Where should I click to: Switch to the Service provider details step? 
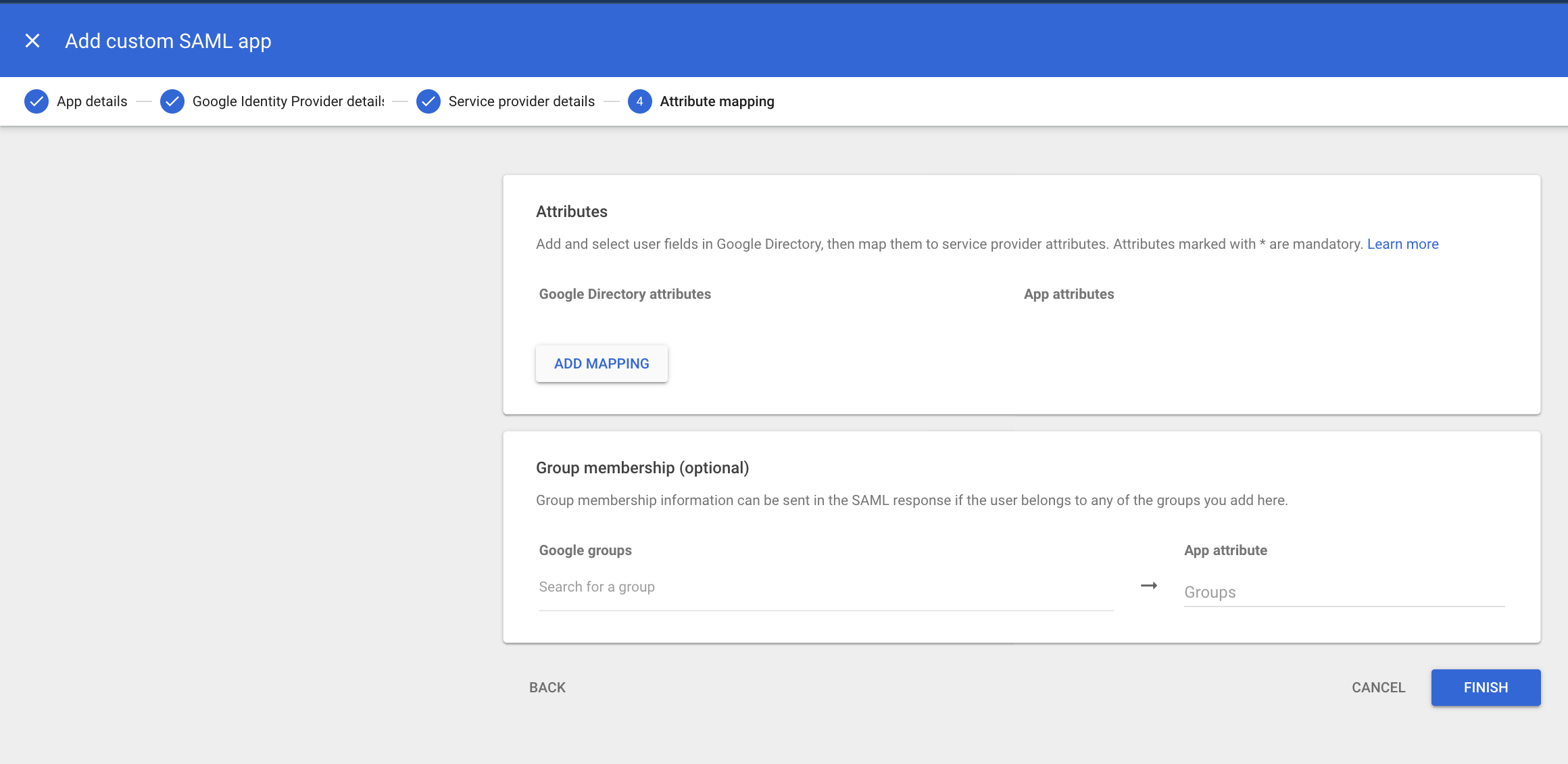[521, 101]
